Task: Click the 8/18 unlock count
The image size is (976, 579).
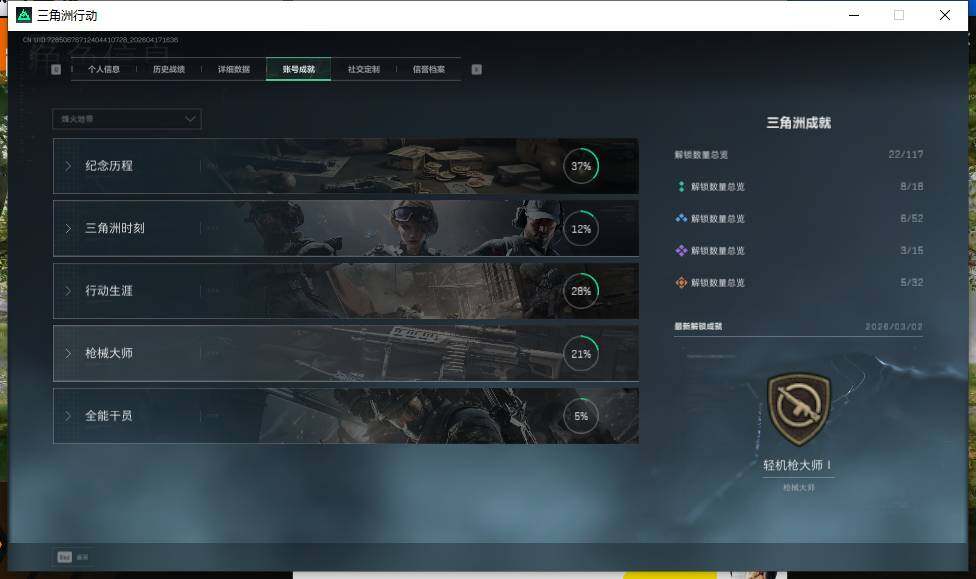Action: pyautogui.click(x=911, y=186)
